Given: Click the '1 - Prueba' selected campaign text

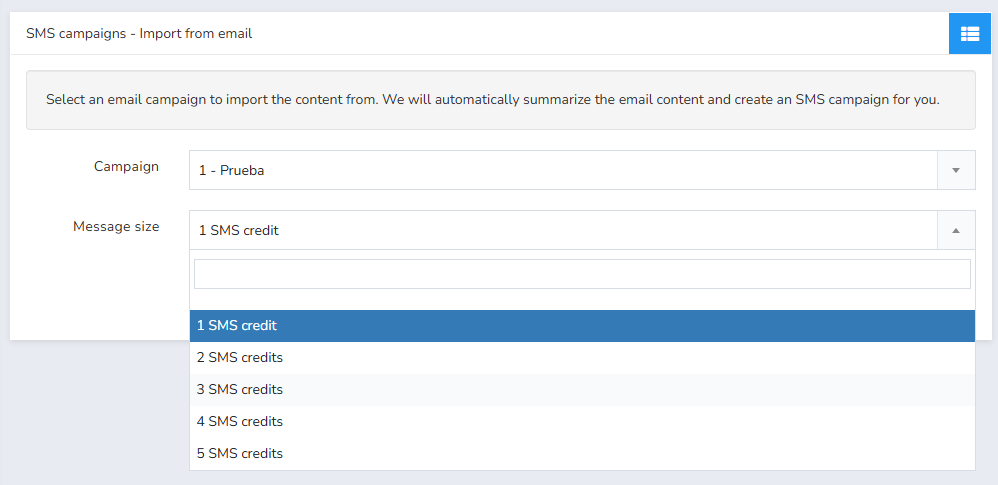Looking at the screenshot, I should click(x=231, y=171).
